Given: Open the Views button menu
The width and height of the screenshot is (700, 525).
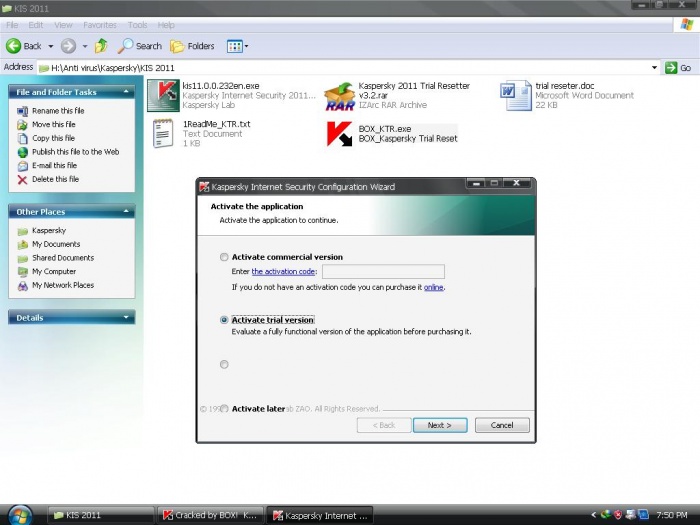Looking at the screenshot, I should 237,46.
